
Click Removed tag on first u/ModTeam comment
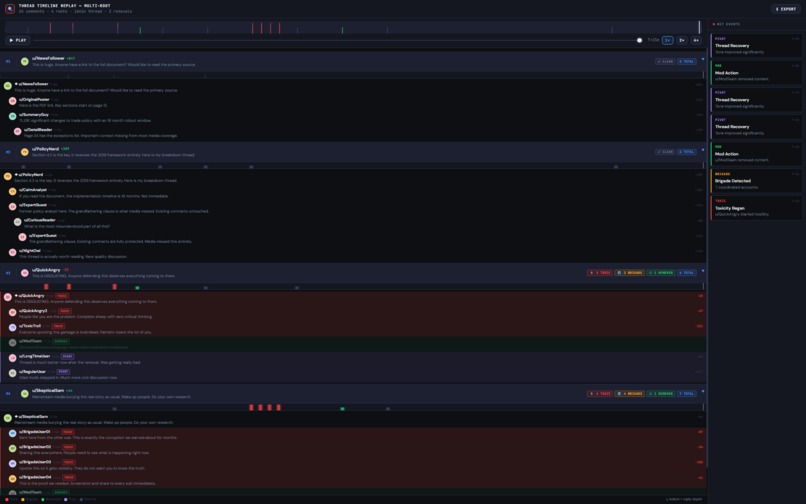click(x=61, y=341)
